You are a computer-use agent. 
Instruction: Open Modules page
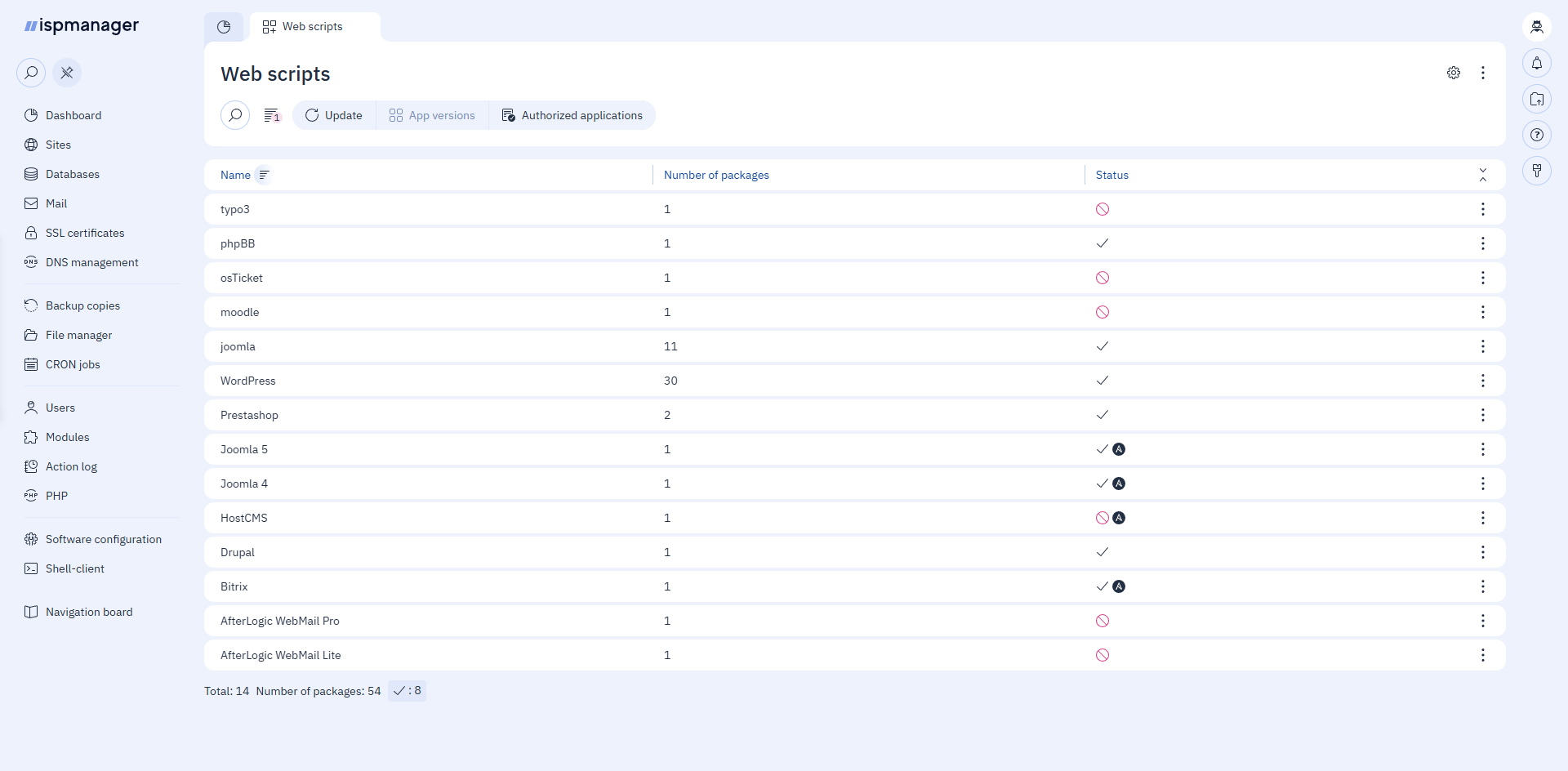click(67, 437)
